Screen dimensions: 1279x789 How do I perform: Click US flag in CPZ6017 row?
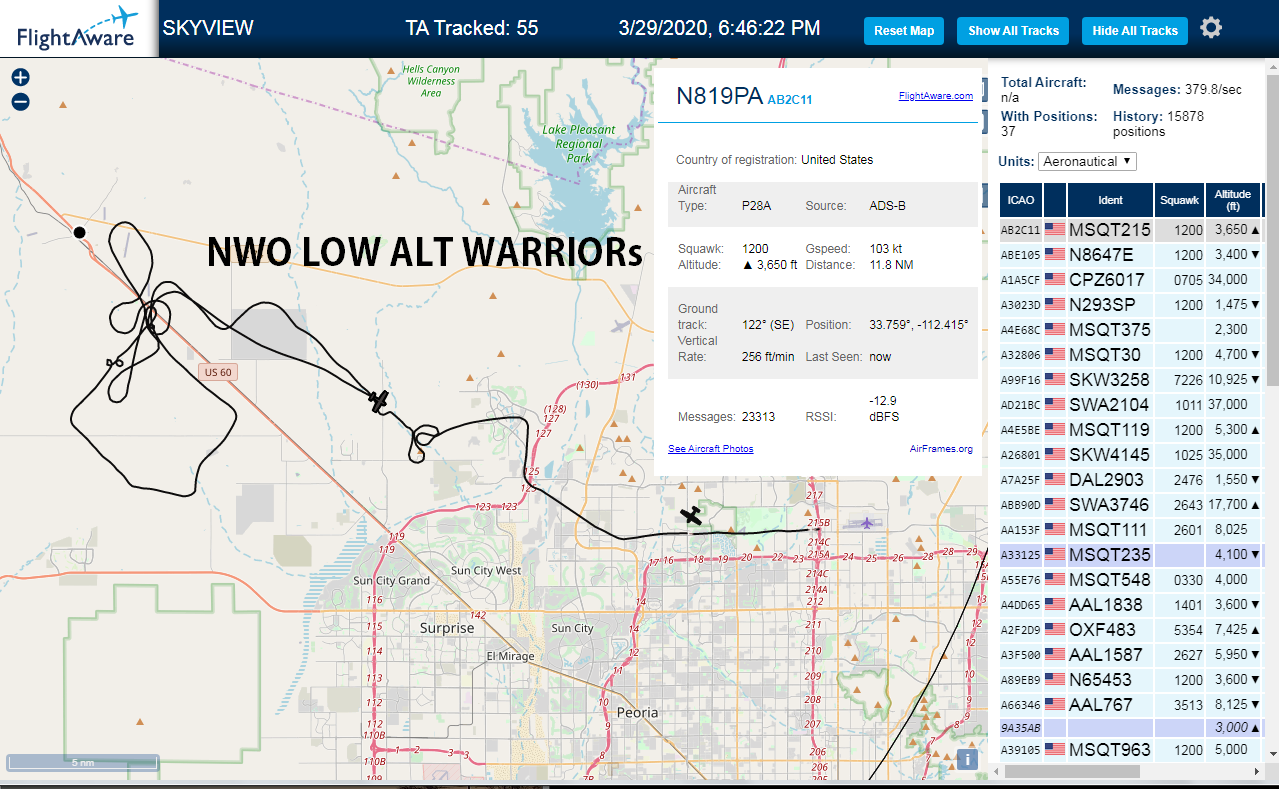tap(1055, 279)
